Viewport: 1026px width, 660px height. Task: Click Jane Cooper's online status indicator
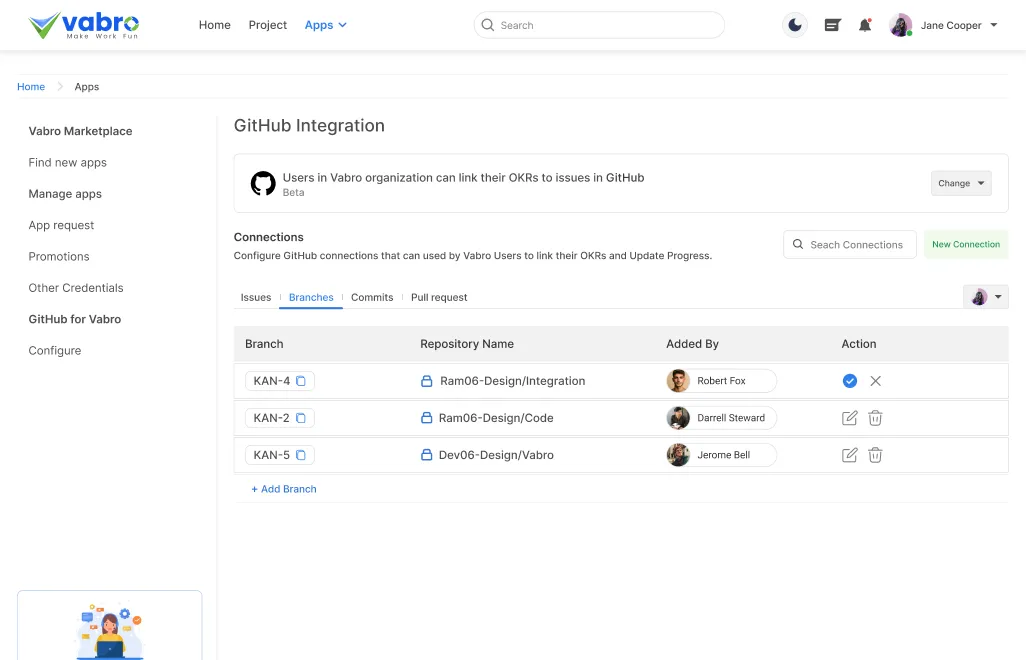pos(910,33)
